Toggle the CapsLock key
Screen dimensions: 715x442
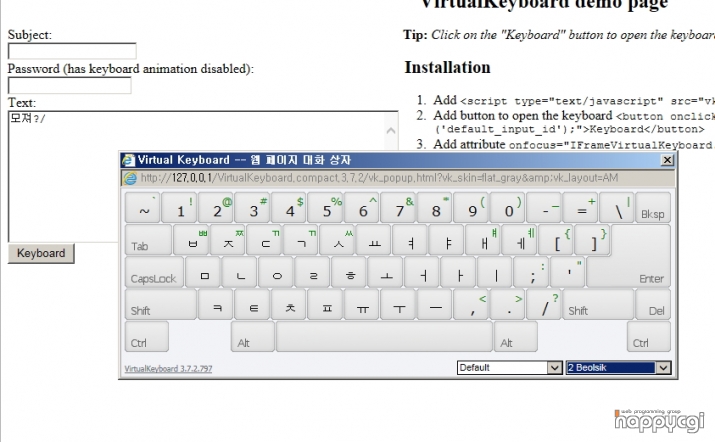pos(154,272)
